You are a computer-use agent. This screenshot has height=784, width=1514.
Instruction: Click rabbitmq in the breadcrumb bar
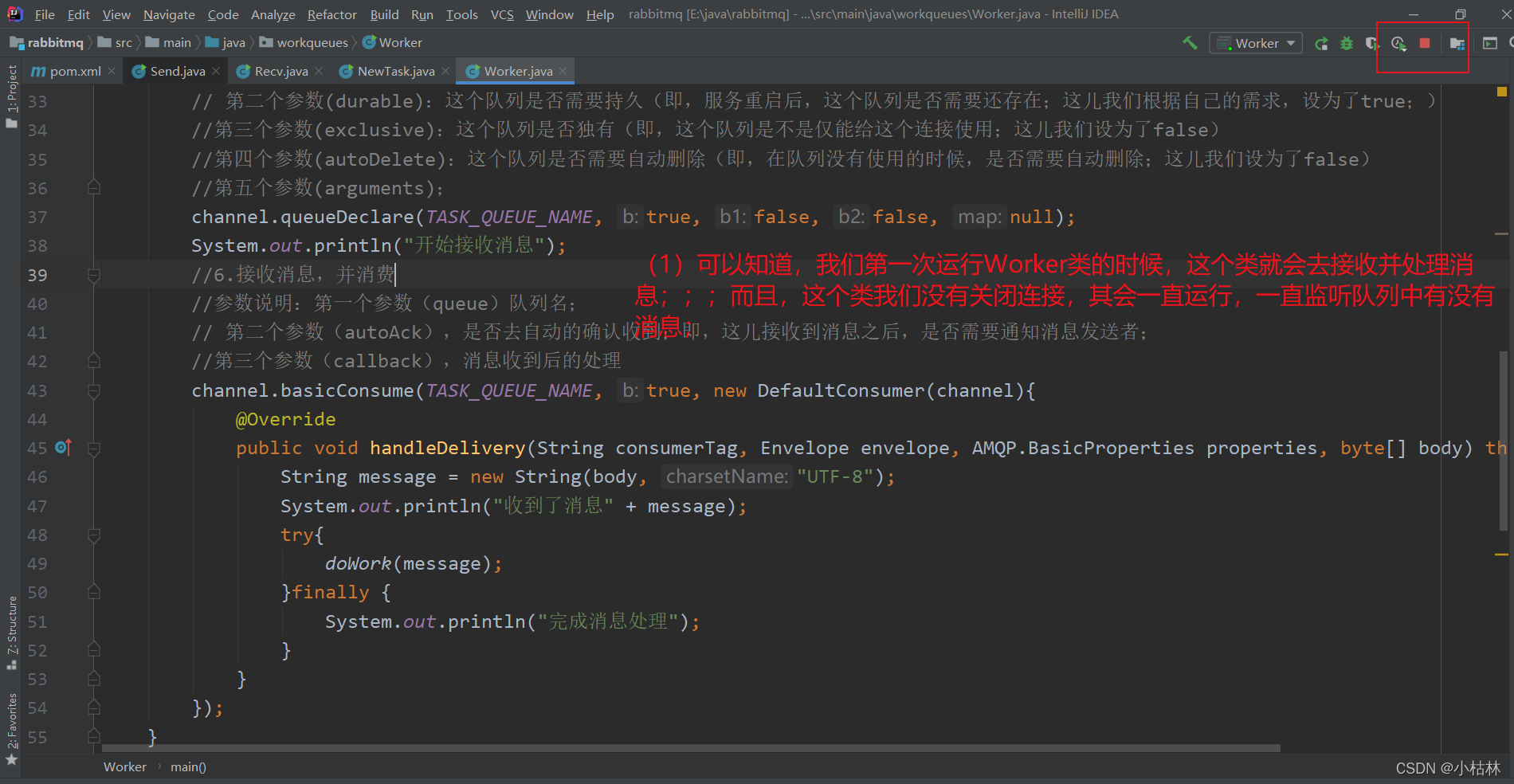47,43
